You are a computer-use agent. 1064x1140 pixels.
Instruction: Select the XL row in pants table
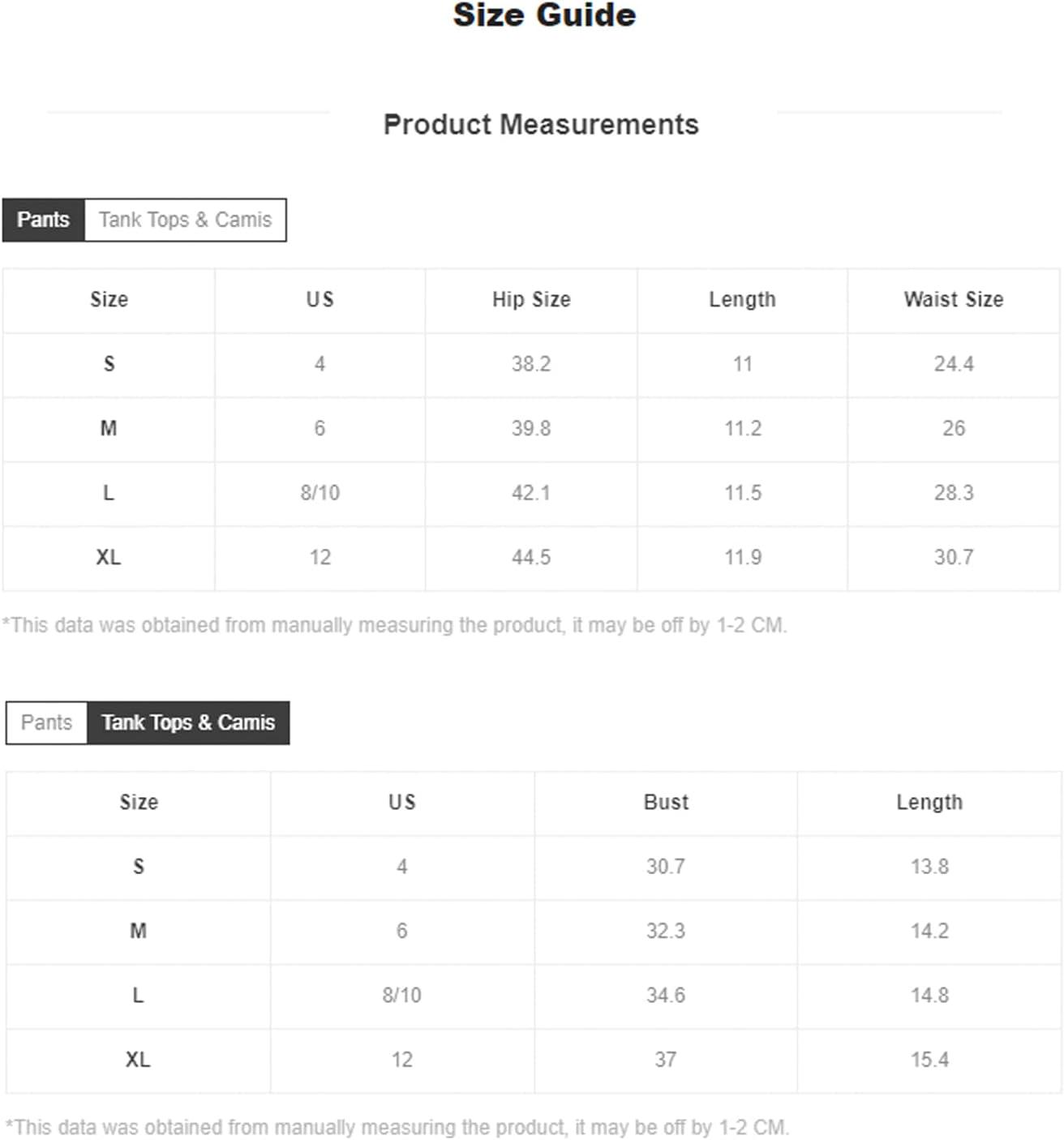[531, 558]
